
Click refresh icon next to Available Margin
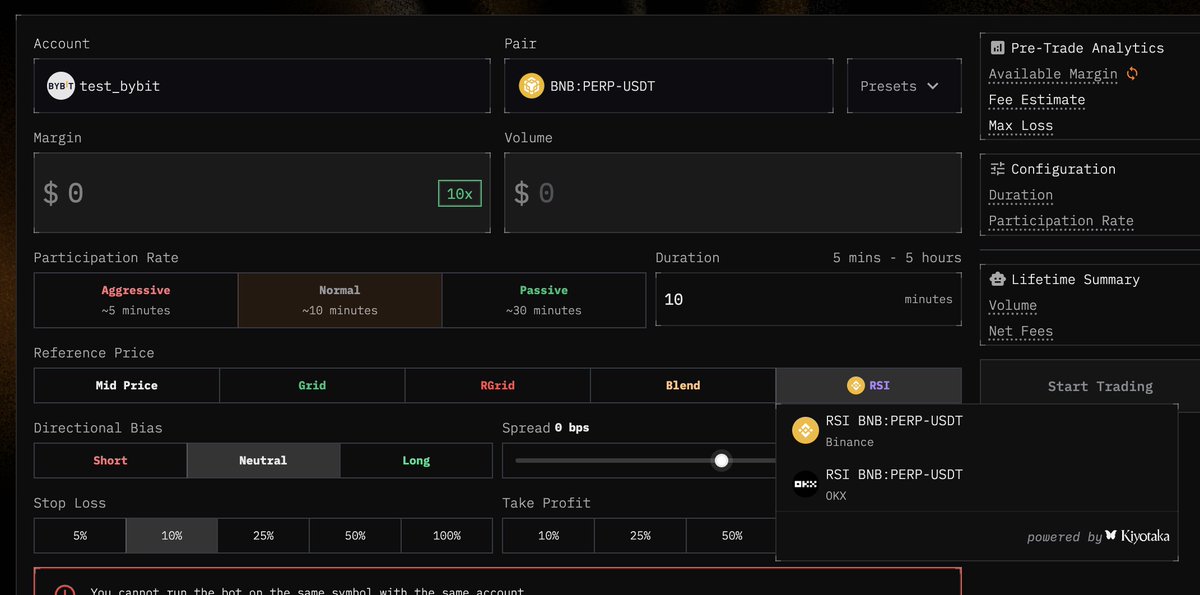coord(1132,73)
